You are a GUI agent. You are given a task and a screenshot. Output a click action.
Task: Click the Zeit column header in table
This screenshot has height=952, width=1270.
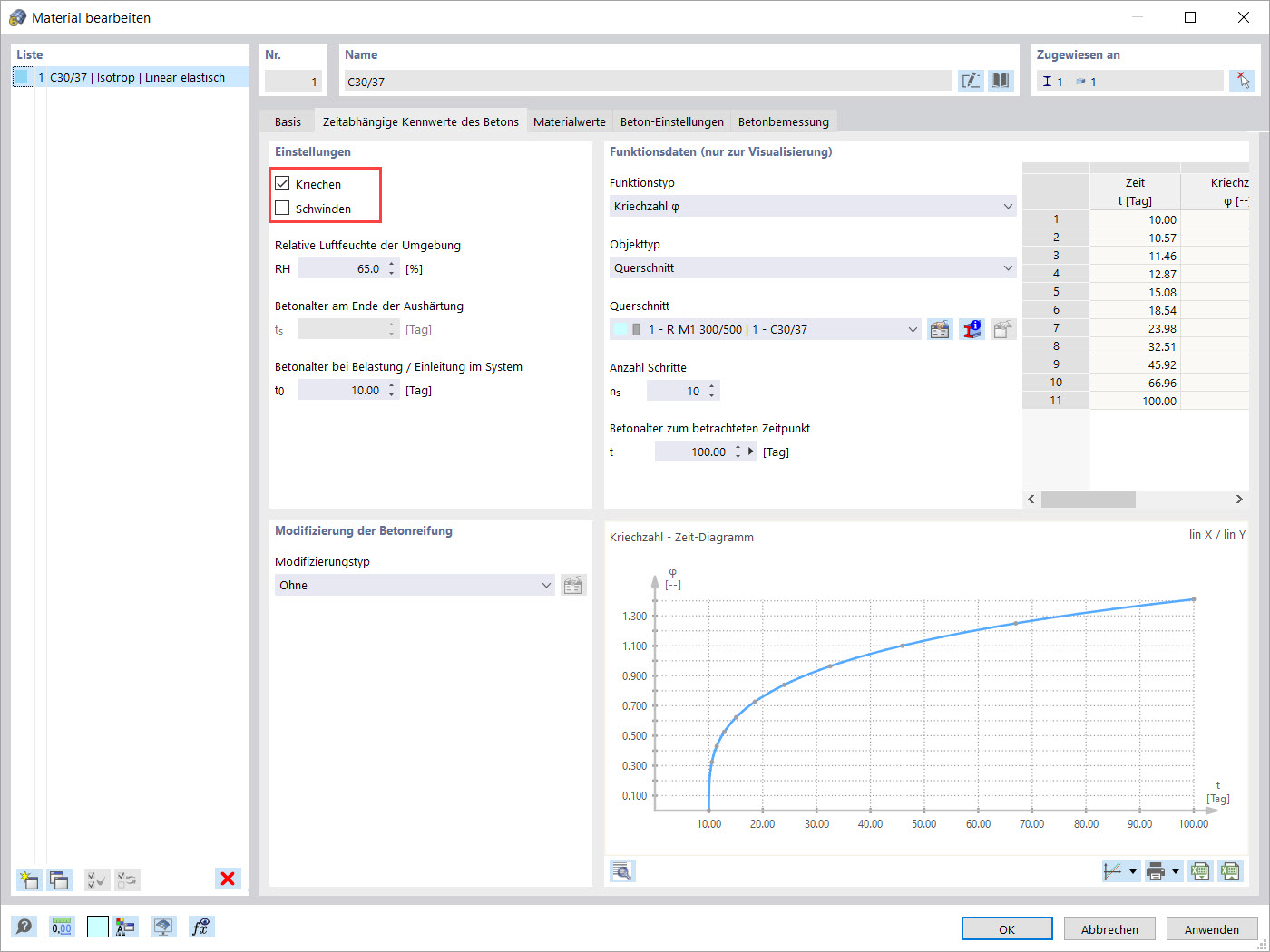click(x=1135, y=191)
